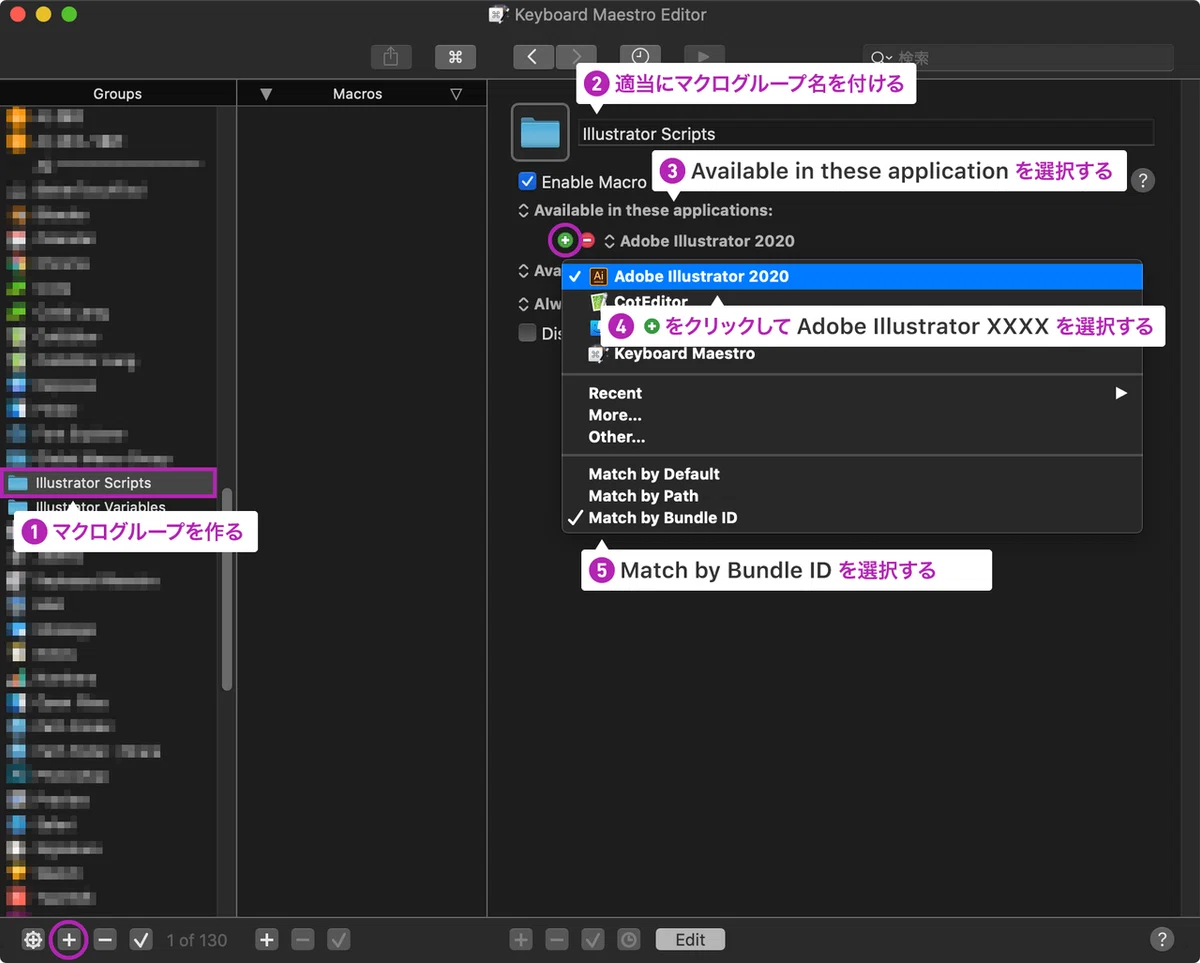Click the Macros column header

pos(358,93)
